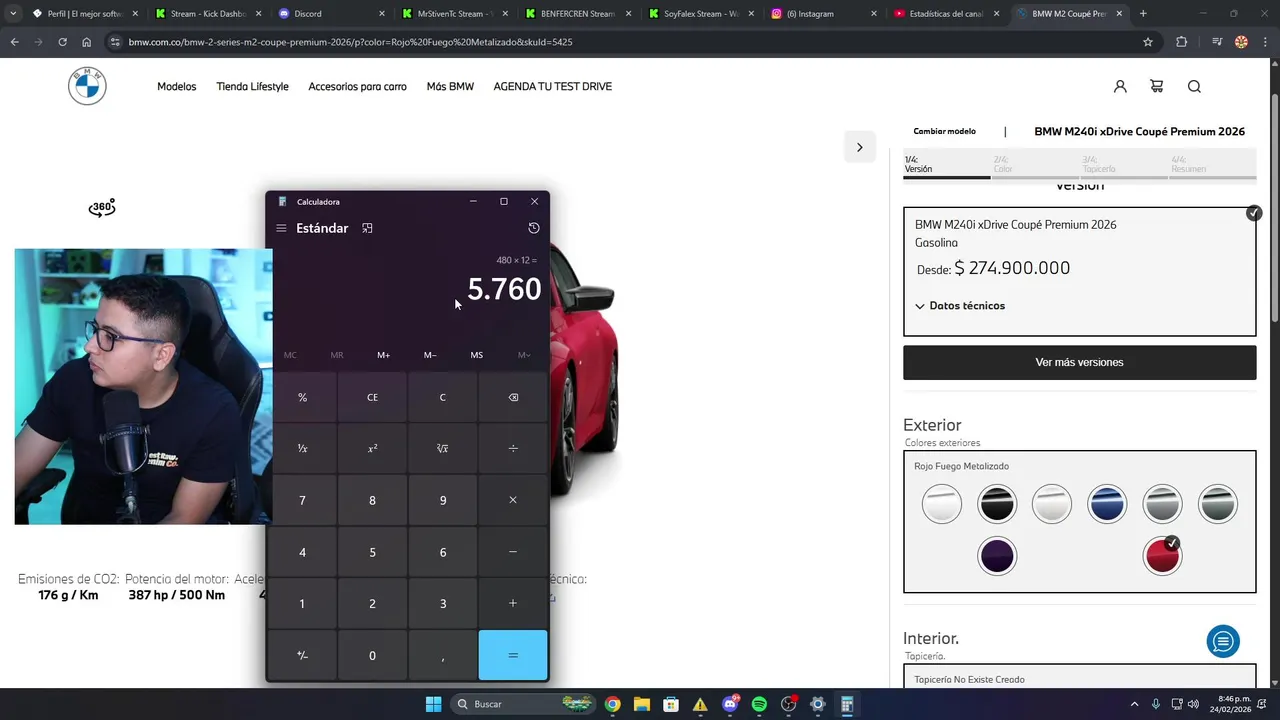
Task: Click the next image arrow on car viewer
Action: click(859, 147)
